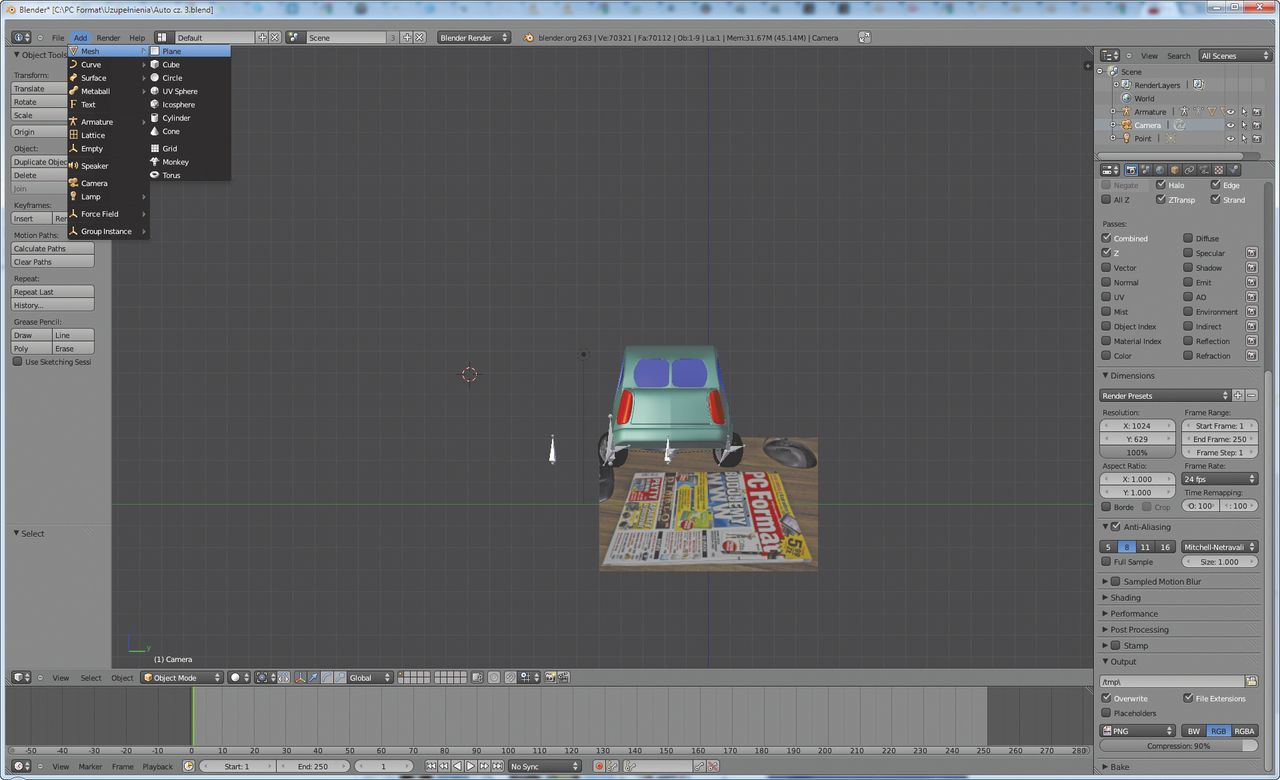Expand the Sampled Motion Blur panel
The width and height of the screenshot is (1280, 780).
[x=1160, y=581]
